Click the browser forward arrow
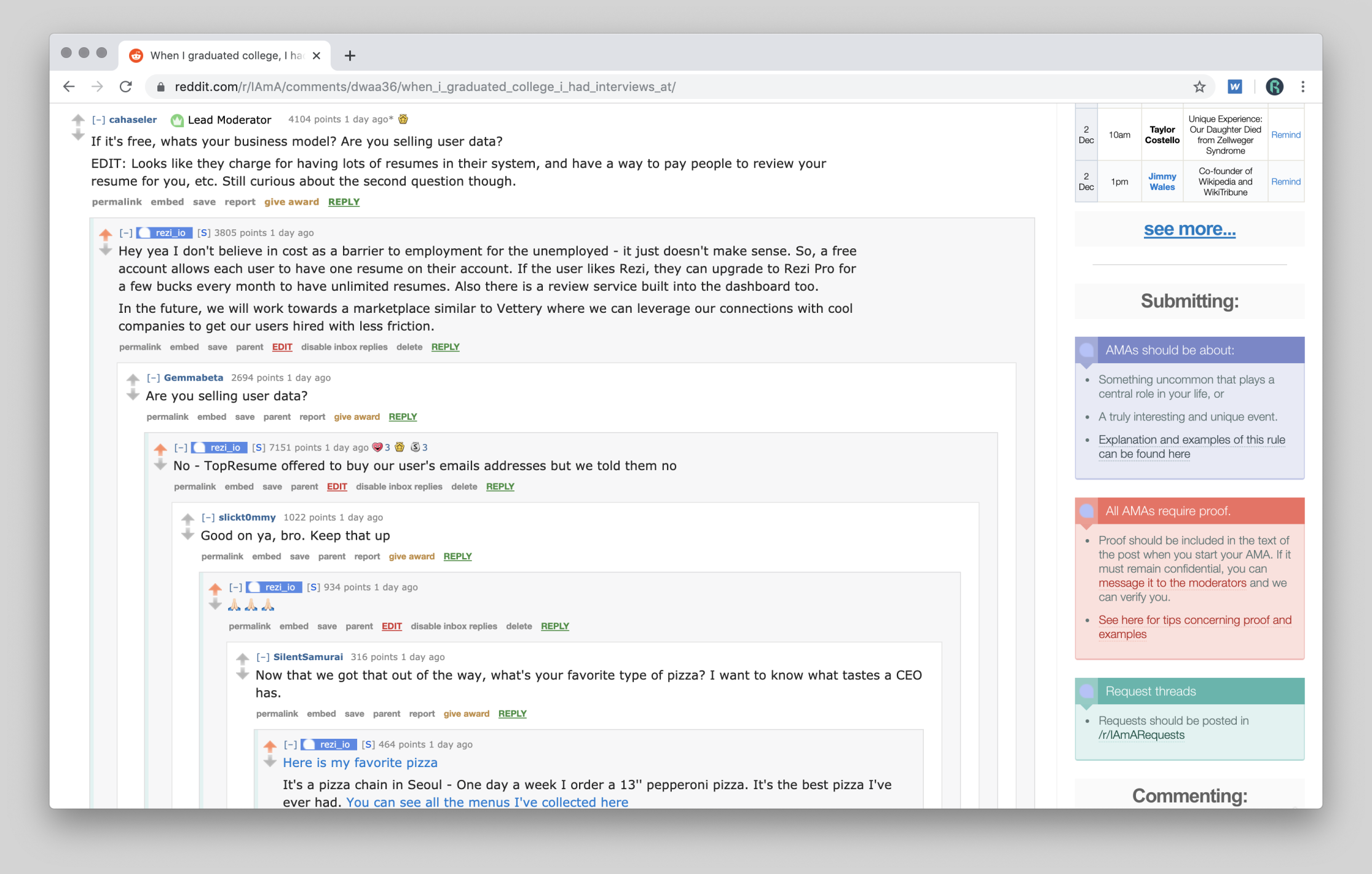Image resolution: width=1372 pixels, height=874 pixels. point(97,87)
